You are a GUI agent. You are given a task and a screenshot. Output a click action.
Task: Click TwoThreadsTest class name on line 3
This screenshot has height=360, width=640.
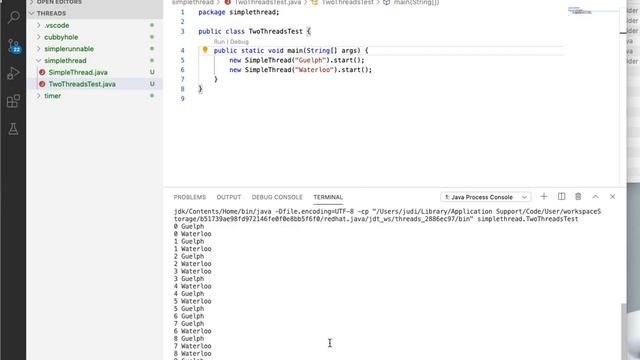(276, 31)
